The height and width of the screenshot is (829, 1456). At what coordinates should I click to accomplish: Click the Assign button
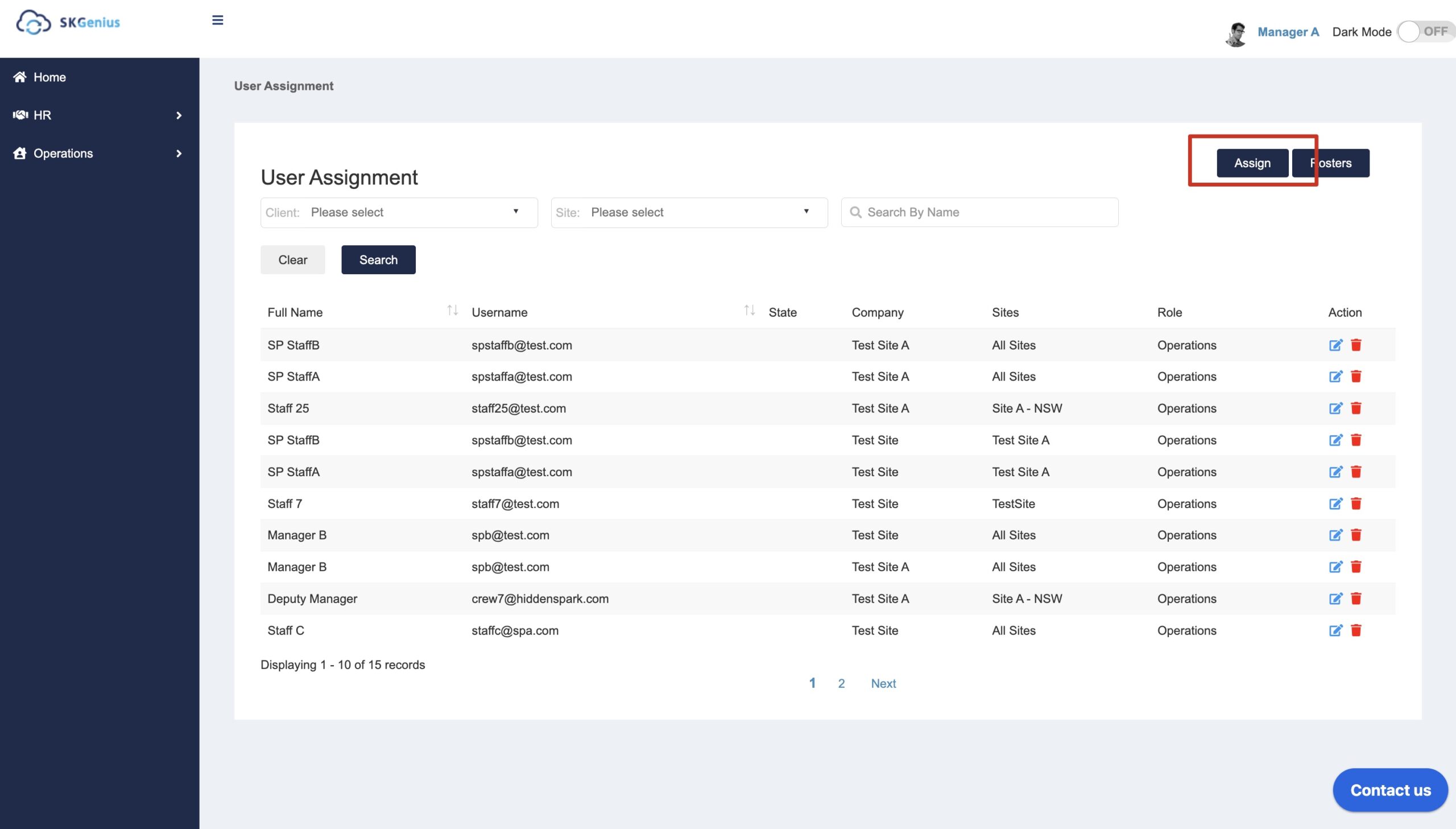point(1252,163)
